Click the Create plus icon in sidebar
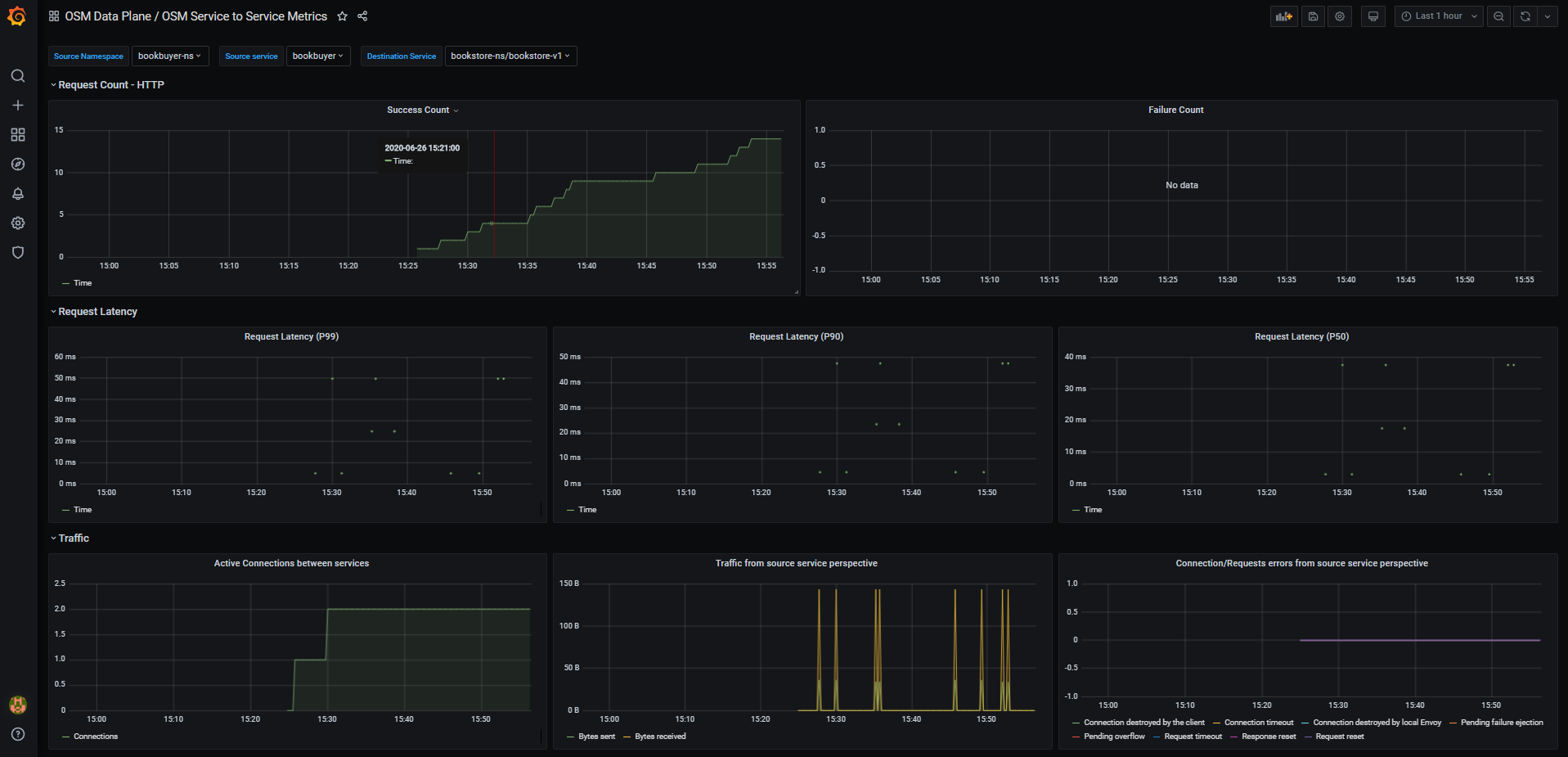The height and width of the screenshot is (757, 1568). click(18, 106)
